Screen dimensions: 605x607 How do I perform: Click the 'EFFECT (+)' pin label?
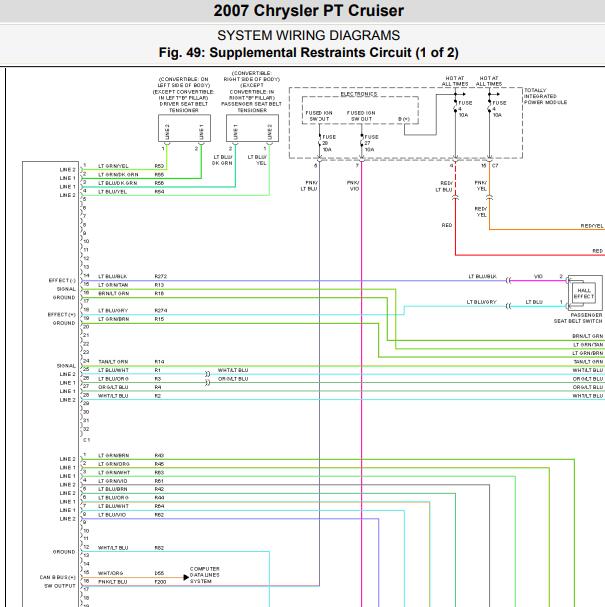point(62,314)
